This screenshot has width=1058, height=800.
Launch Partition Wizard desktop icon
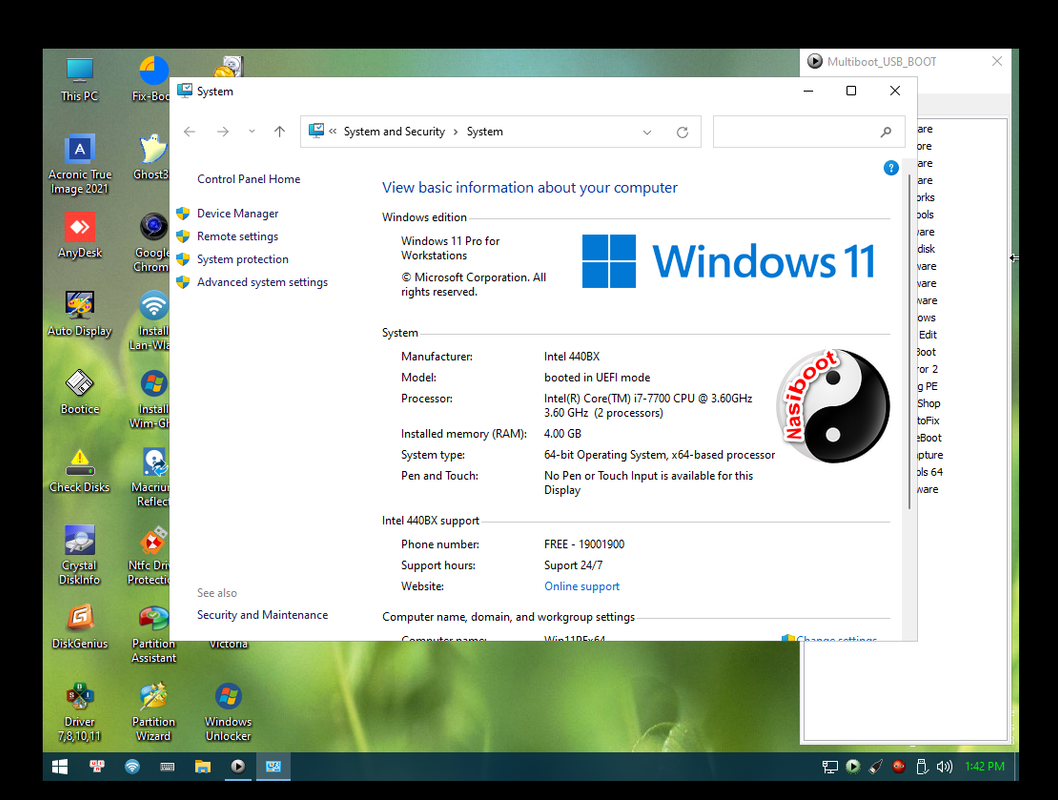pos(153,711)
